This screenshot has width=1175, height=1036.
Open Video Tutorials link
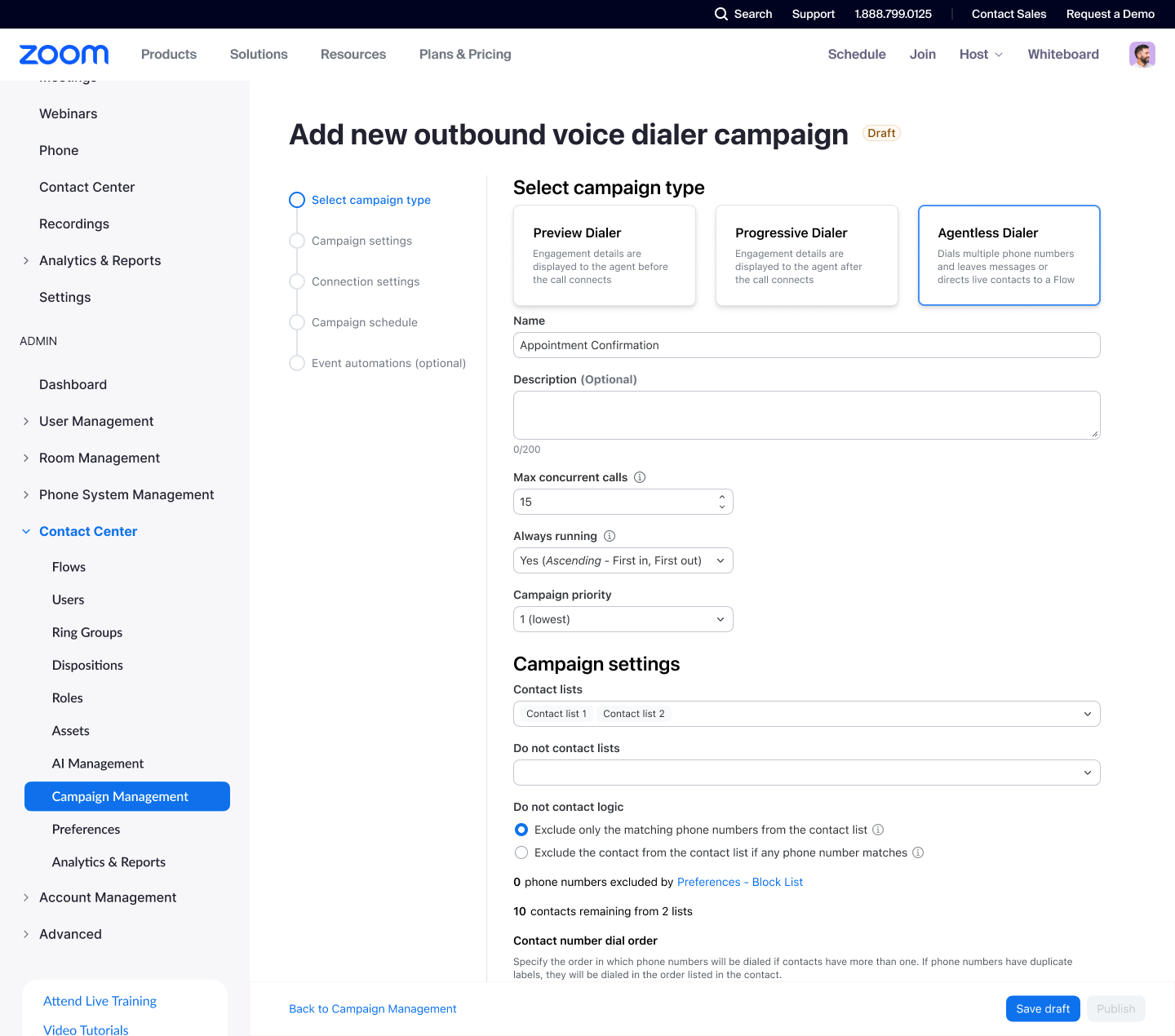click(86, 1029)
